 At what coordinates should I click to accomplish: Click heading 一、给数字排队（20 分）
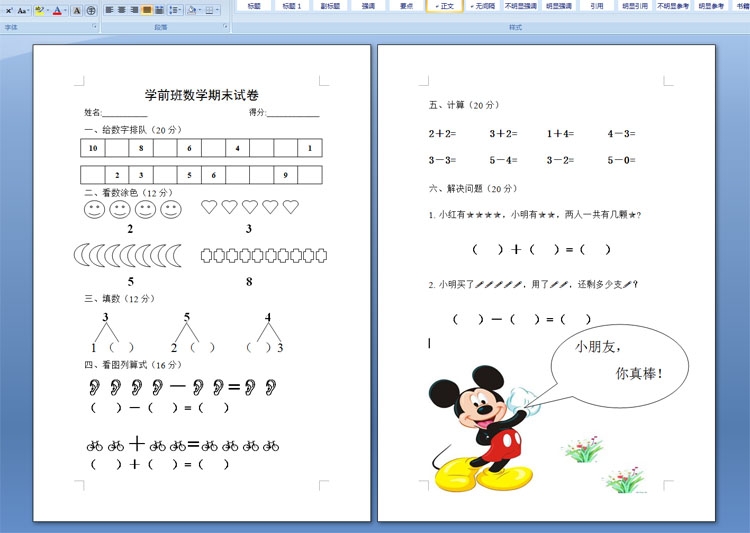click(133, 130)
